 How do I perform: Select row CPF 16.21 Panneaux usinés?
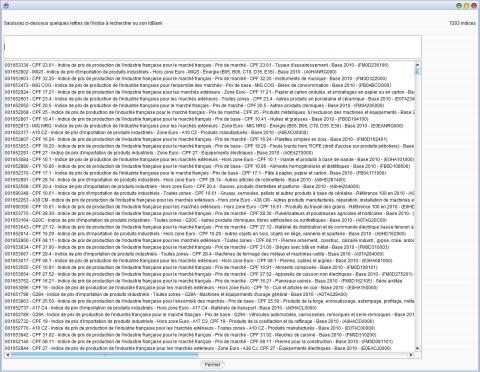pos(209,281)
